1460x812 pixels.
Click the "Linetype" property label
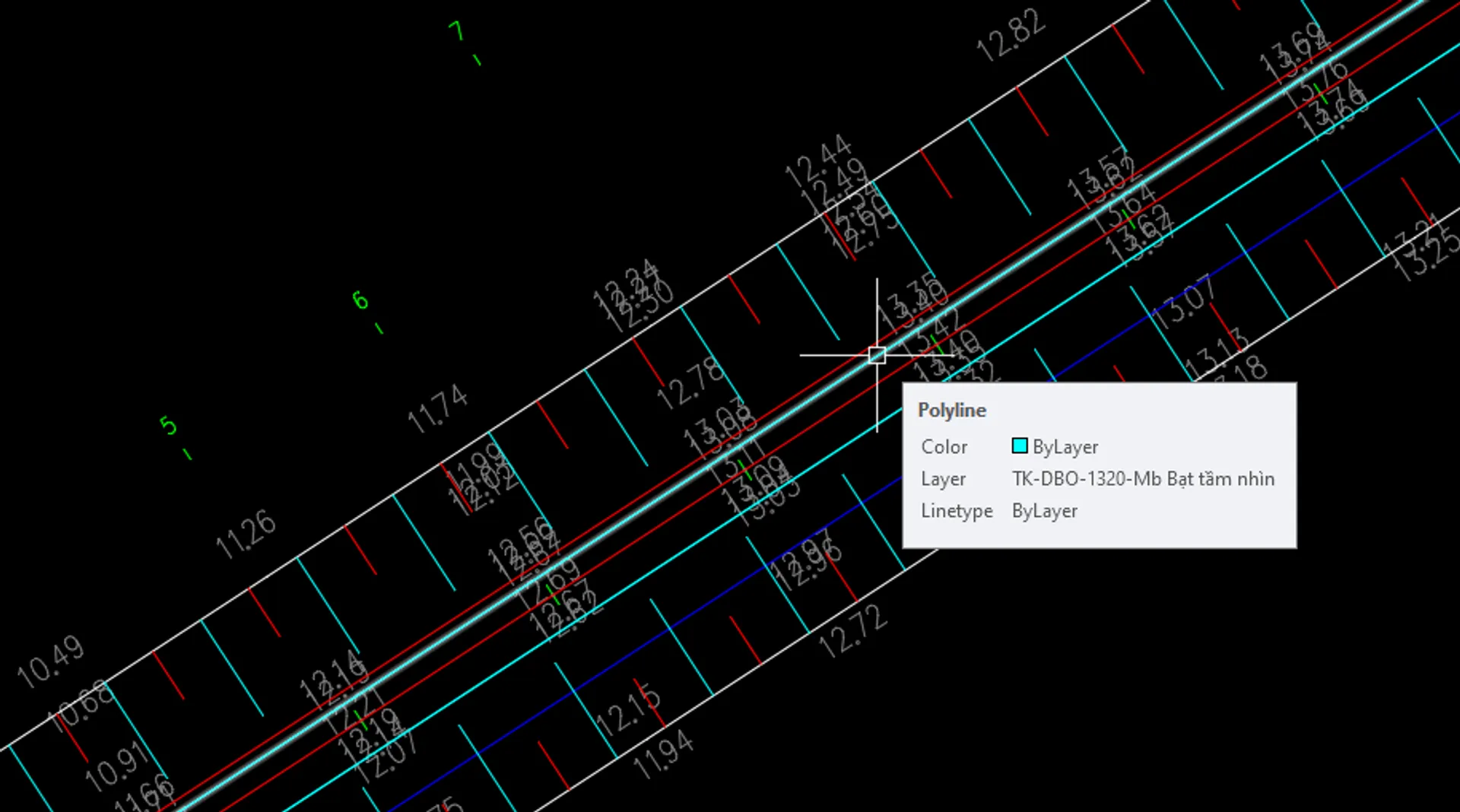click(957, 511)
